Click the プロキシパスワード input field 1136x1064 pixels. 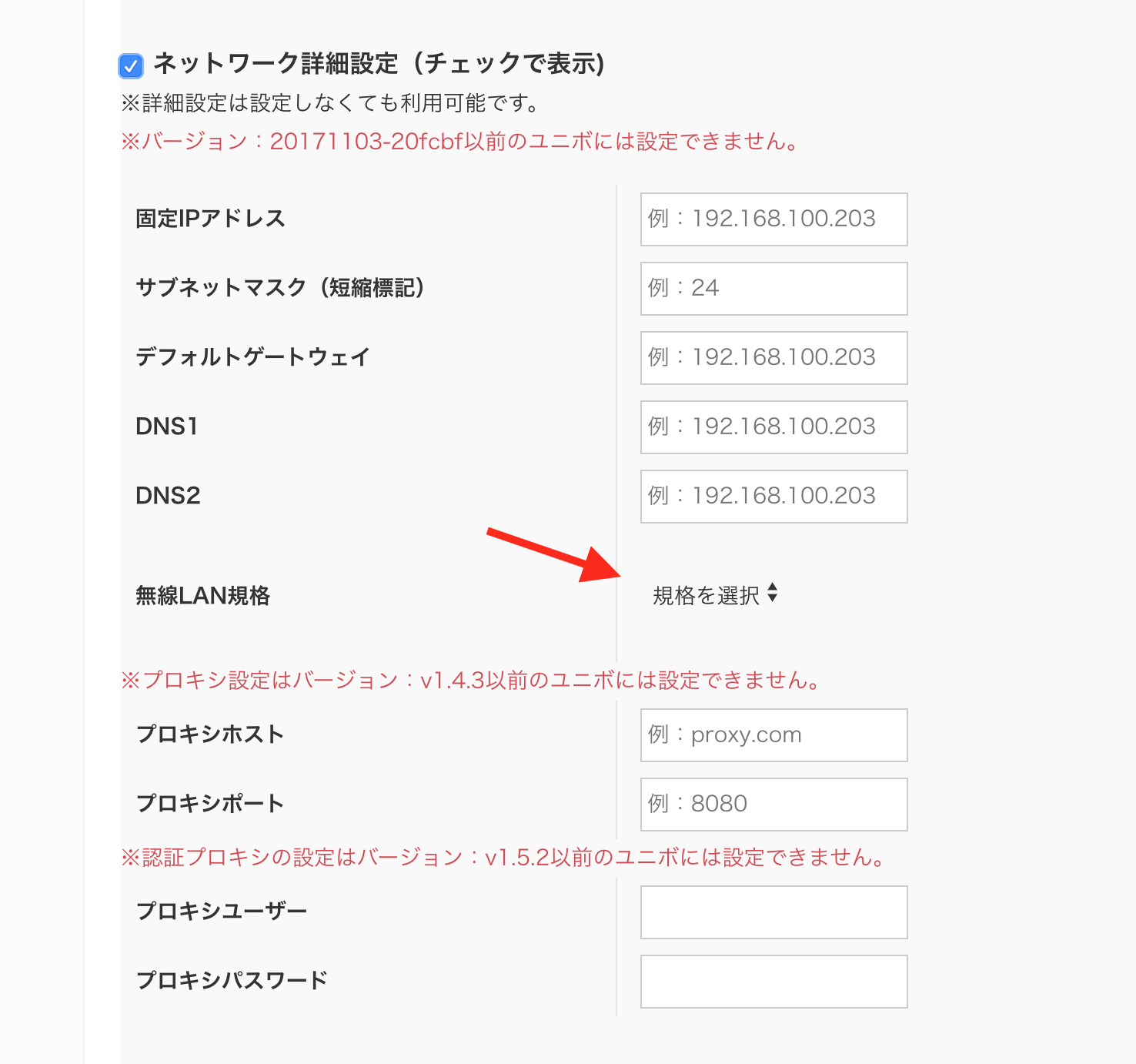tap(774, 982)
